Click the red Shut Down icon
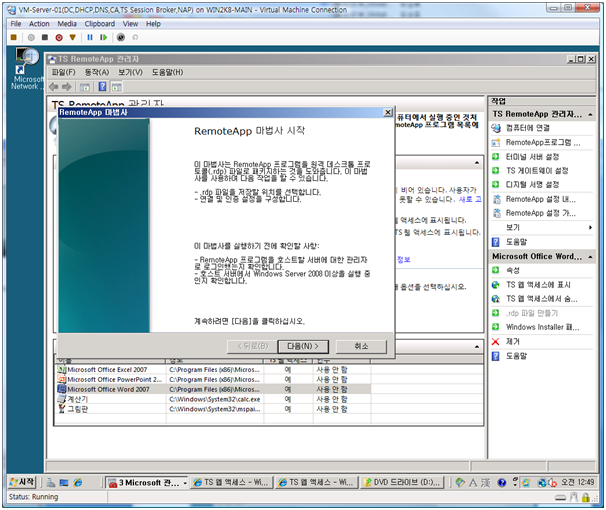 coord(59,37)
